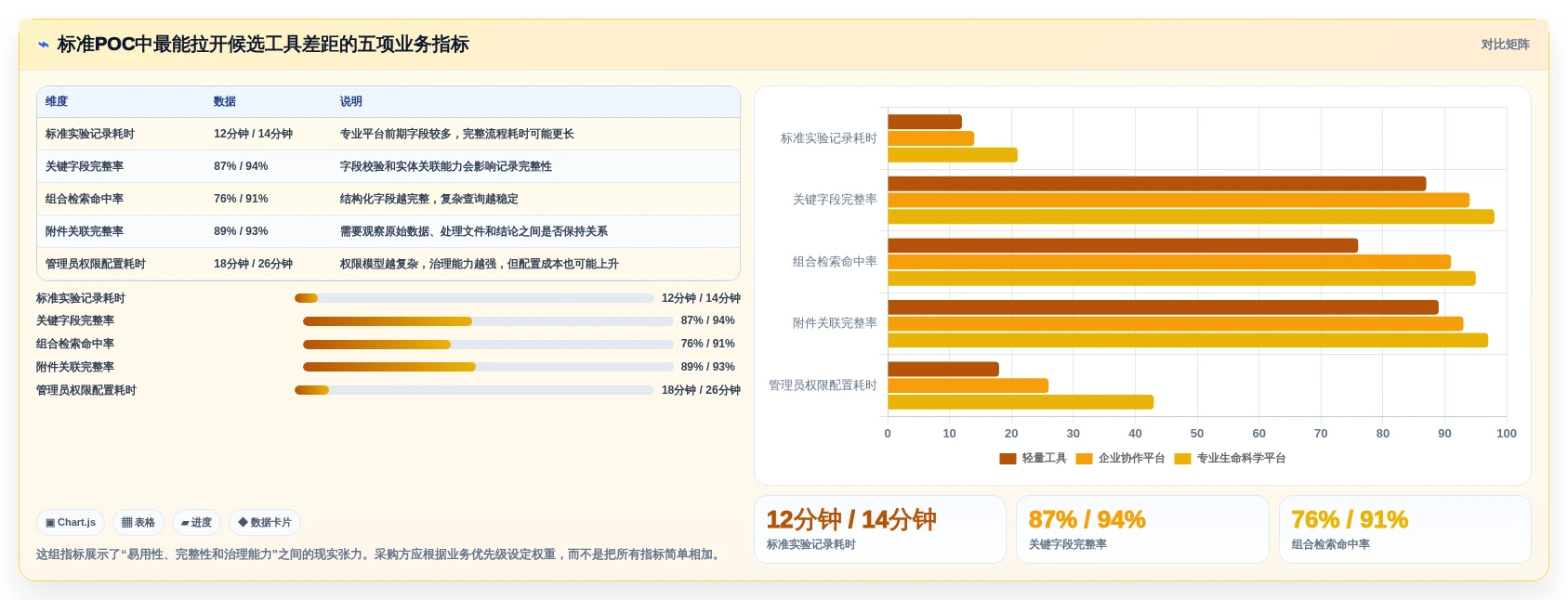This screenshot has height=600, width=1568.
Task: Click description 结构化字段越完整
Action: (429, 199)
